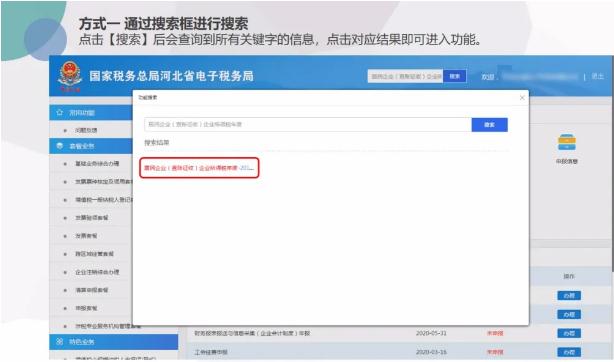This screenshot has height=362, width=614.
Task: Click the flower icon beside 特色业务
Action: coord(60,342)
